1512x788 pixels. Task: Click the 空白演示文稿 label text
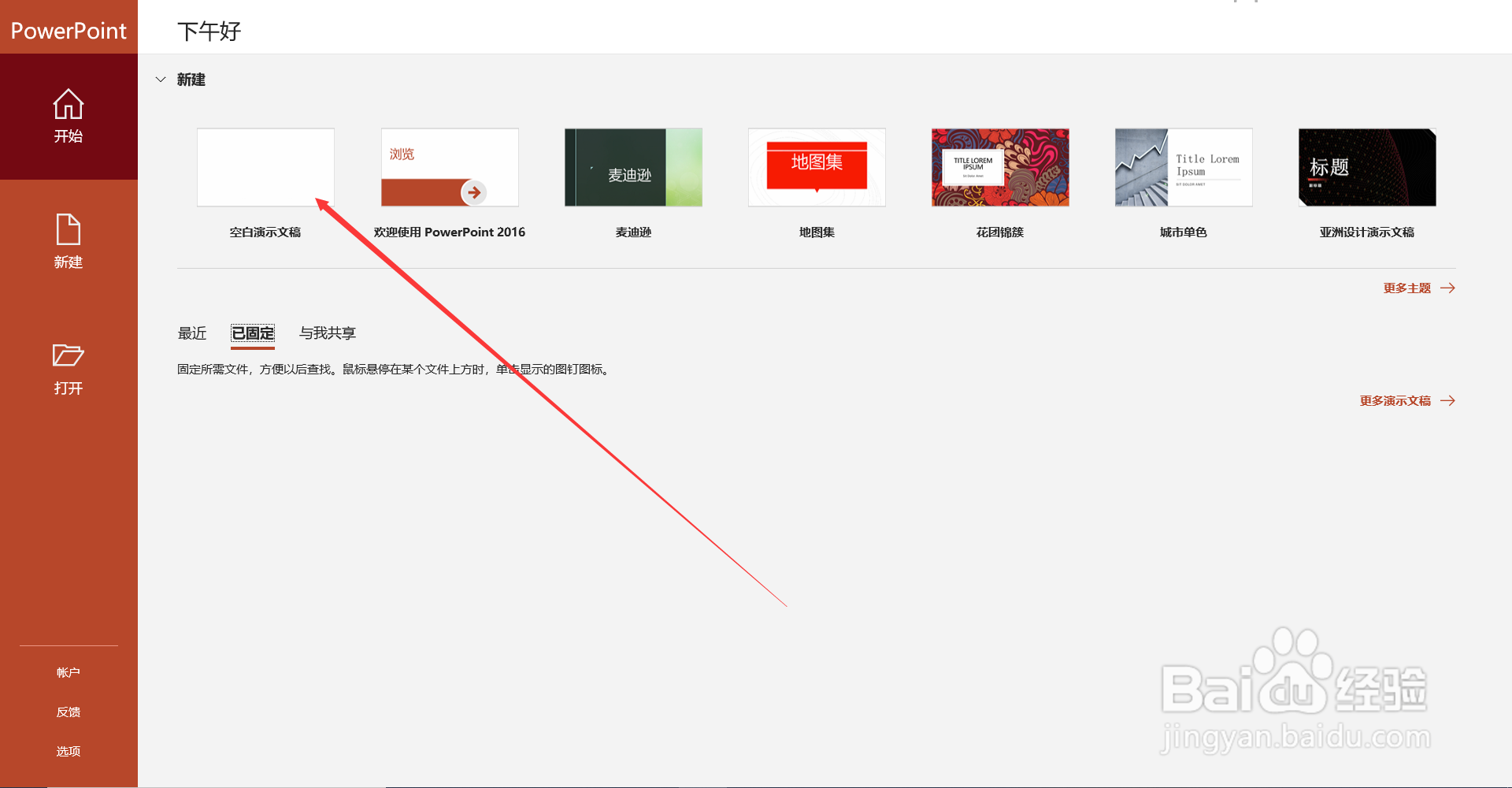pyautogui.click(x=265, y=232)
